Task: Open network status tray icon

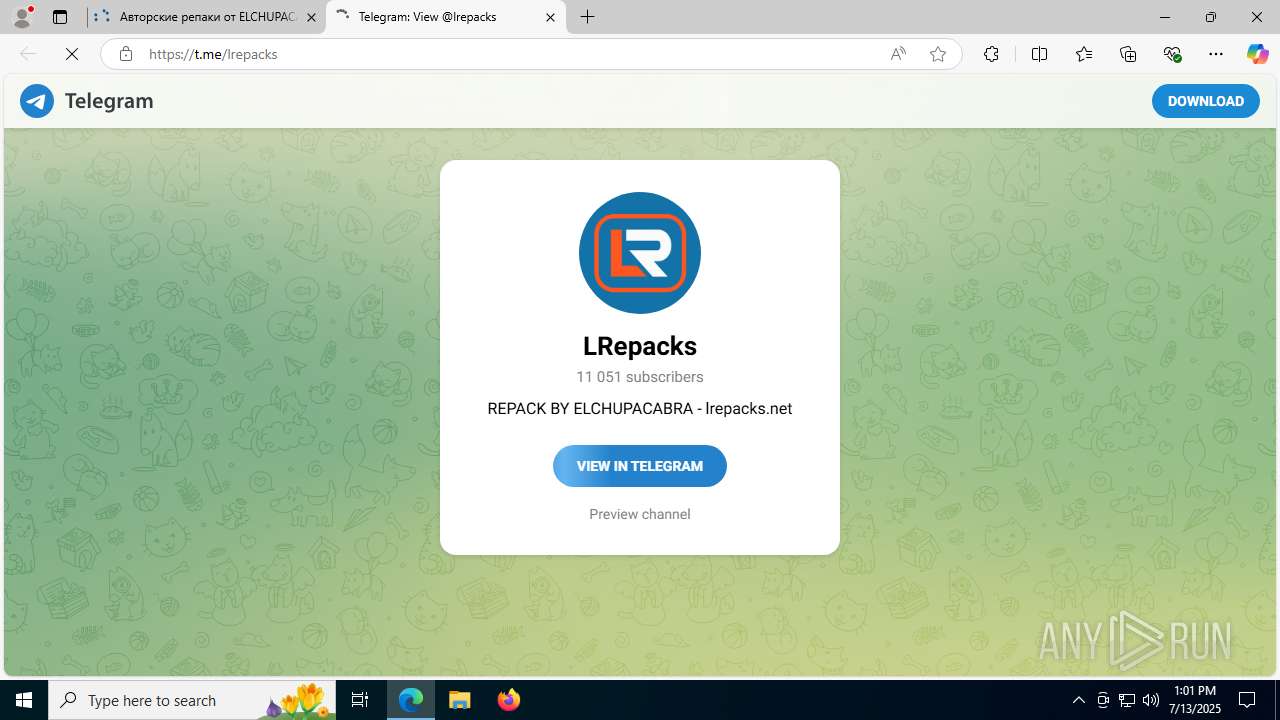Action: pyautogui.click(x=1127, y=700)
